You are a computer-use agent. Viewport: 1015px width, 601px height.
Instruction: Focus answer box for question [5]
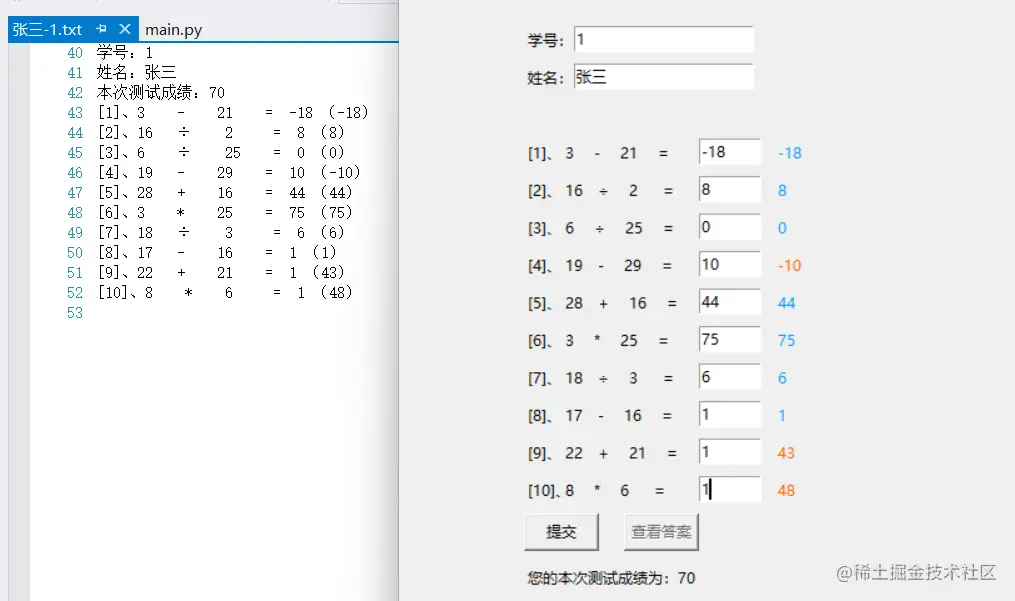[x=730, y=302]
